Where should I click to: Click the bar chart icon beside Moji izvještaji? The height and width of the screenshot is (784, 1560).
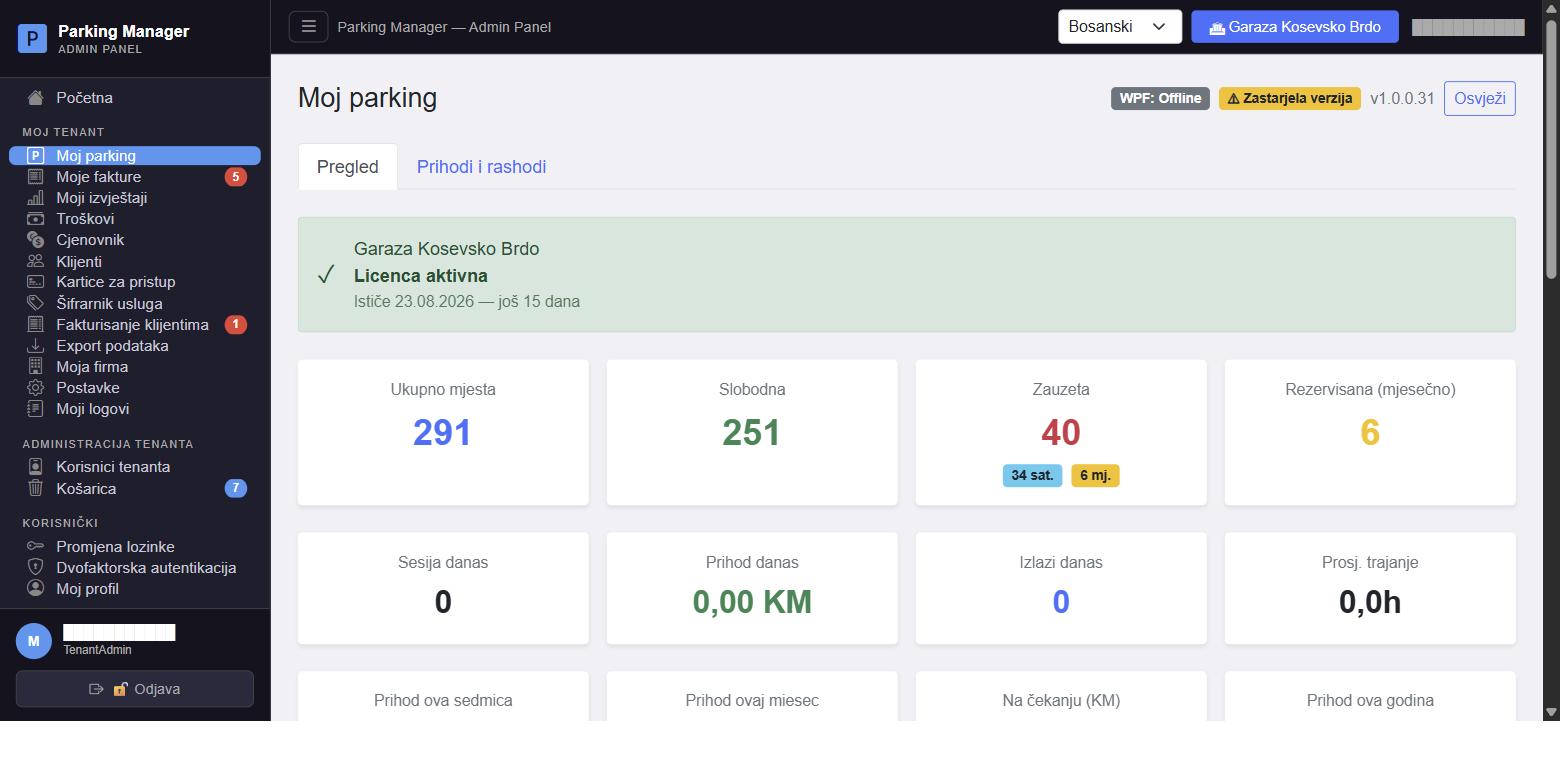(x=36, y=198)
